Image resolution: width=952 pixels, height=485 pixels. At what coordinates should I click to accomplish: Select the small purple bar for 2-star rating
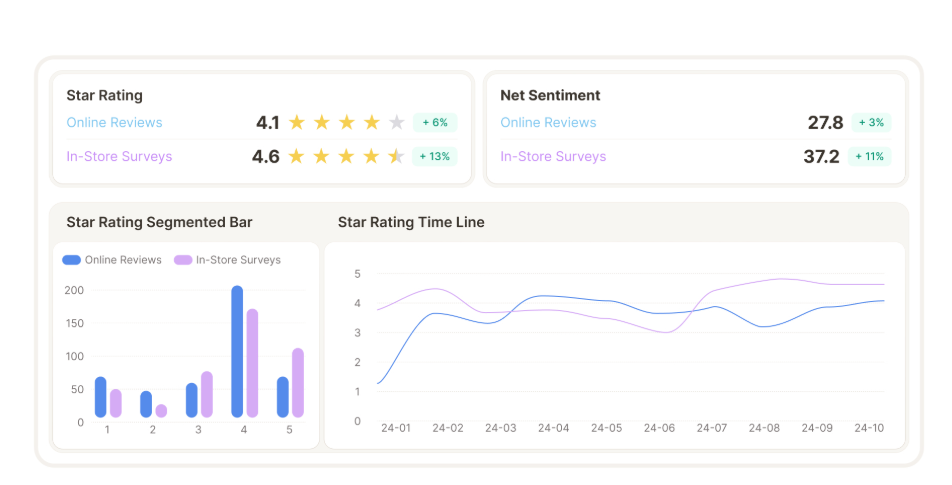click(162, 411)
